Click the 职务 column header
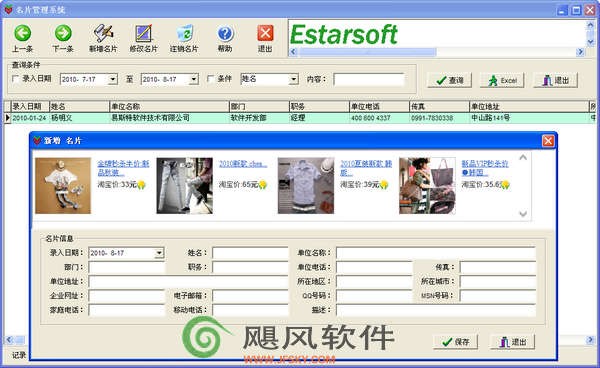 (319, 106)
